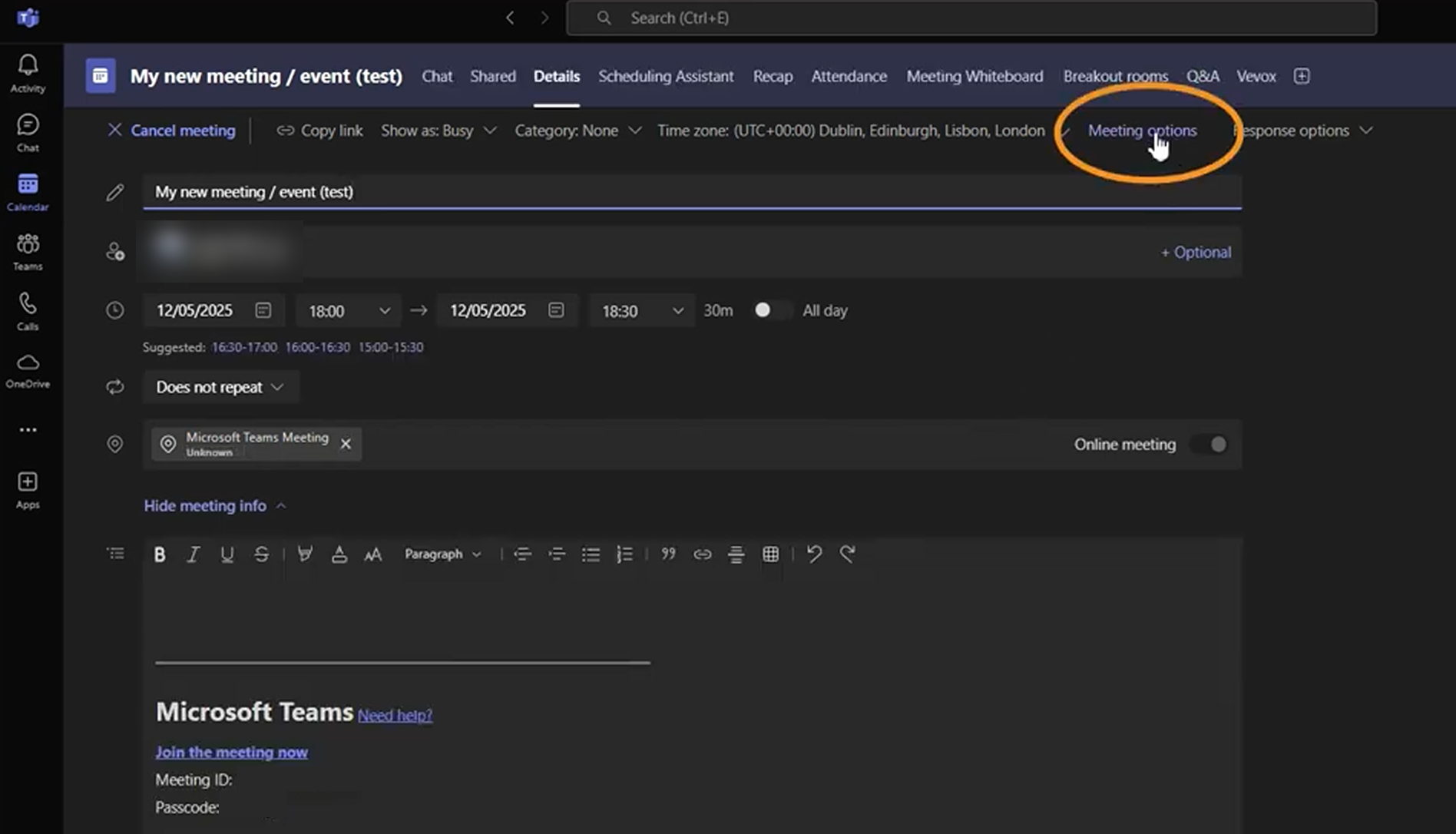Screen dimensions: 1456x834
Task: Add a tab with plus icon
Action: 1302,76
